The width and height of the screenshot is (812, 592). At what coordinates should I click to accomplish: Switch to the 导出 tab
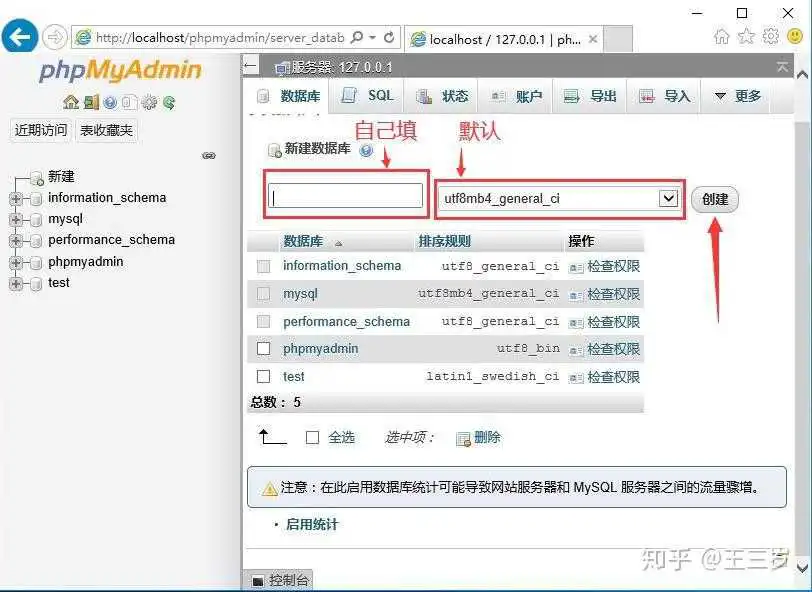[x=590, y=96]
